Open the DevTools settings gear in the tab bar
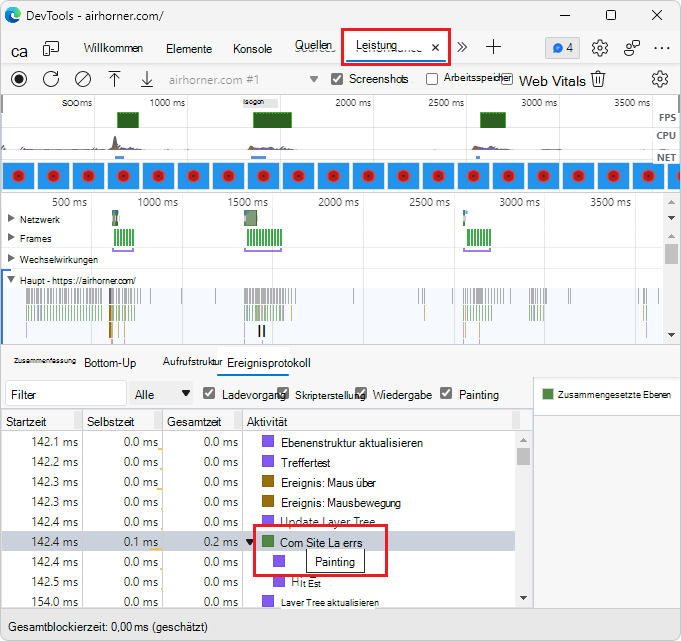 tap(599, 48)
